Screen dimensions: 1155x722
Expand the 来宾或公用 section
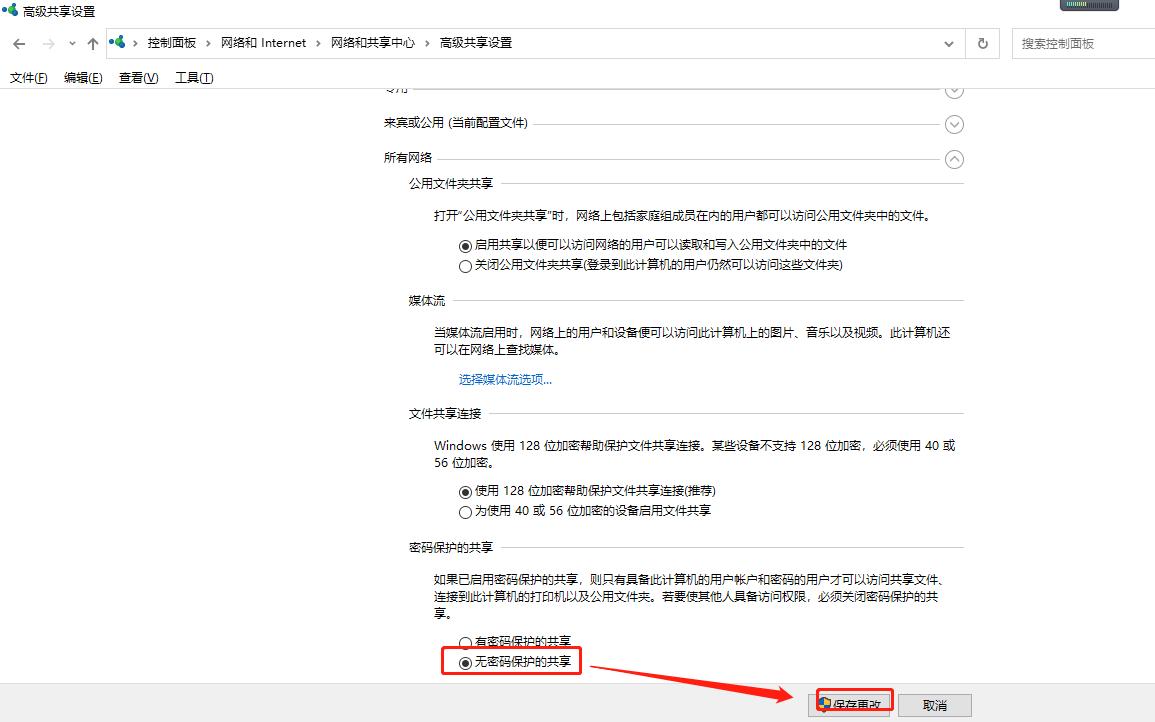pos(954,124)
